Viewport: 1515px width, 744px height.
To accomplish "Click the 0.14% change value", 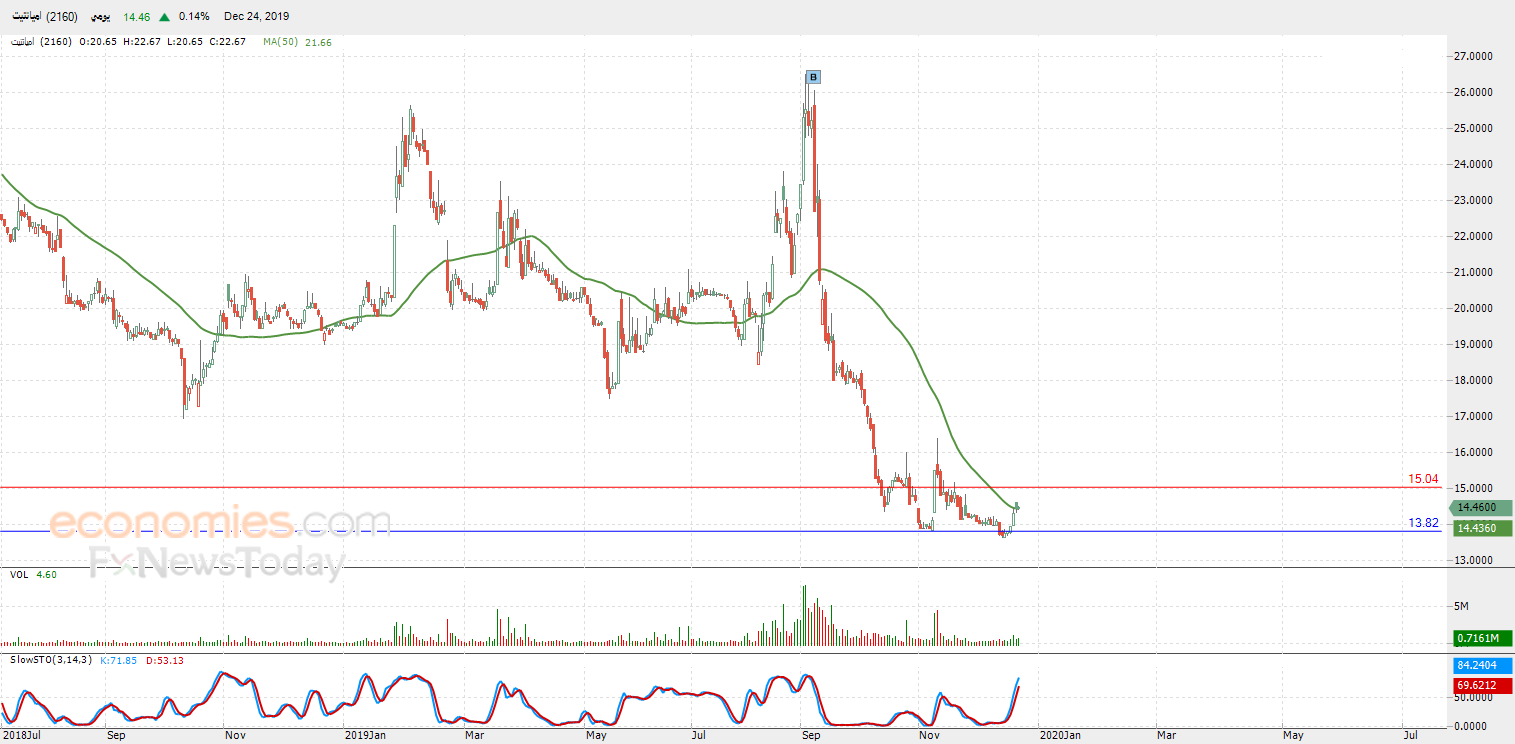I will tap(194, 17).
